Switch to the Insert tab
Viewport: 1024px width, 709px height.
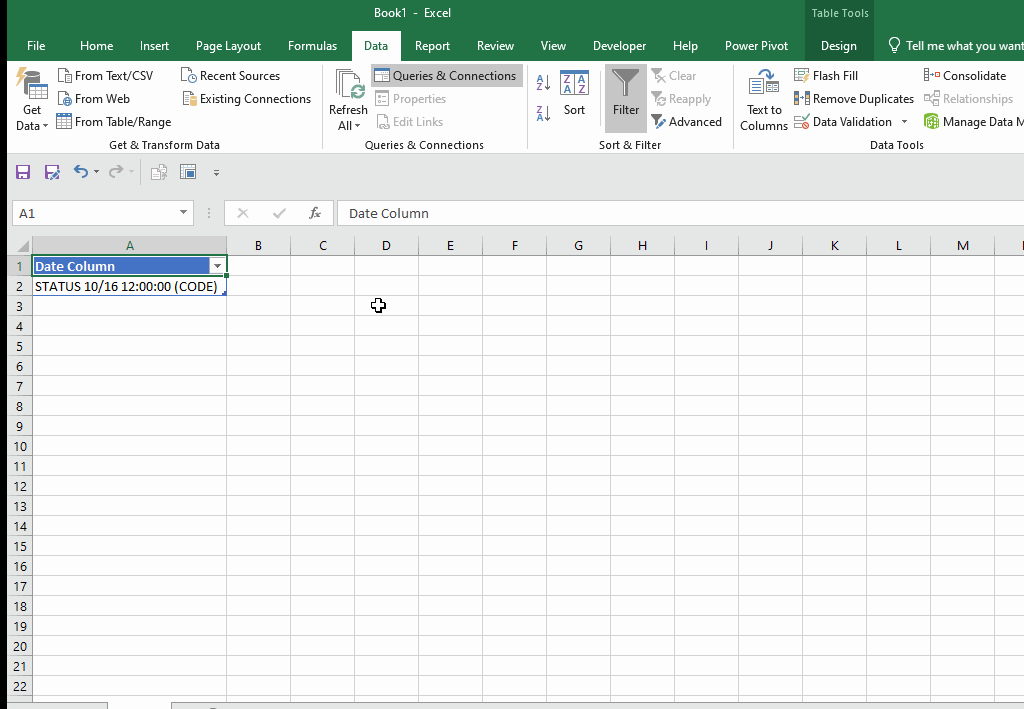click(x=154, y=46)
